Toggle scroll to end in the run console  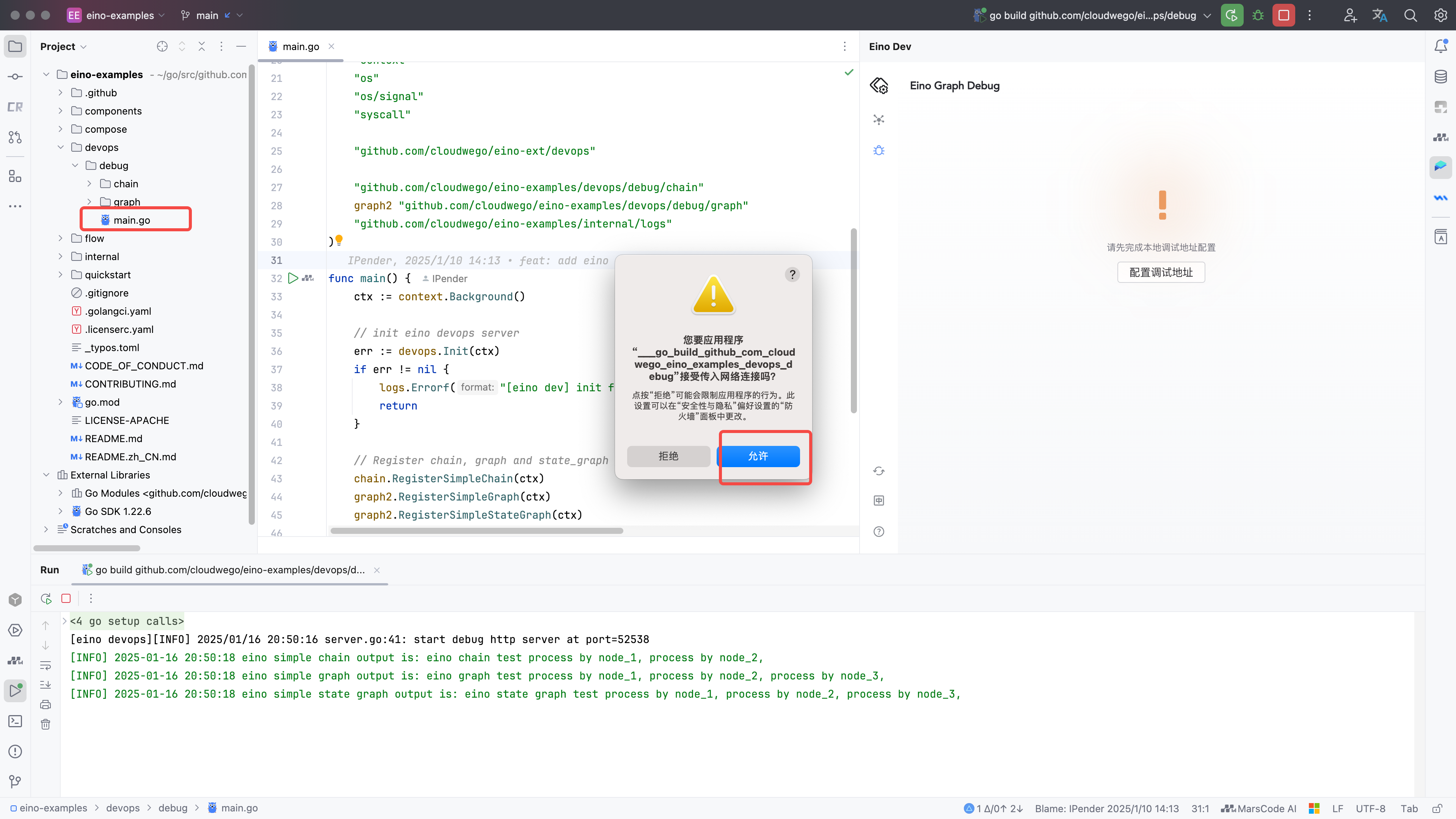46,685
